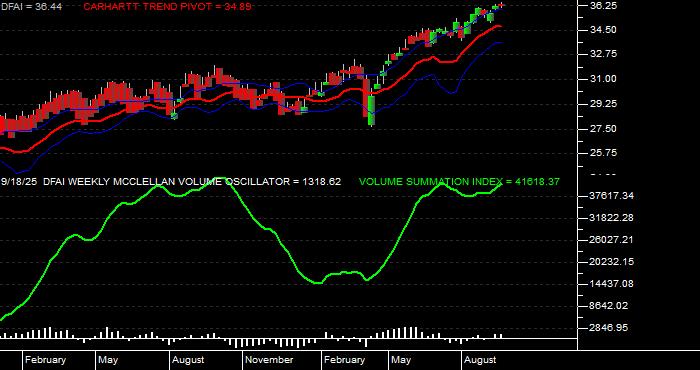The width and height of the screenshot is (700, 370).
Task: Click the latest candle at chart's right end
Action: 501,5
